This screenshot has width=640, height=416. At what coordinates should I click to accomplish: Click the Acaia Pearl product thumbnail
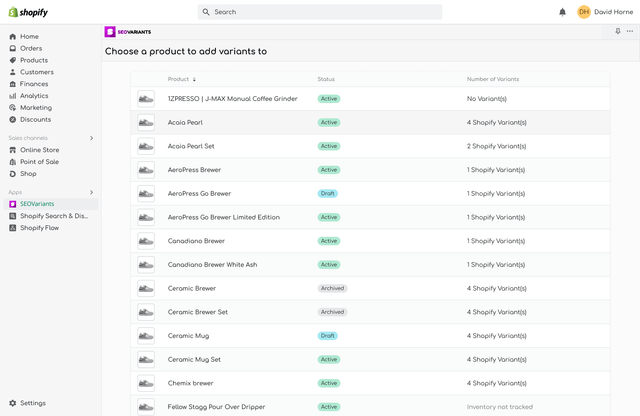[146, 122]
